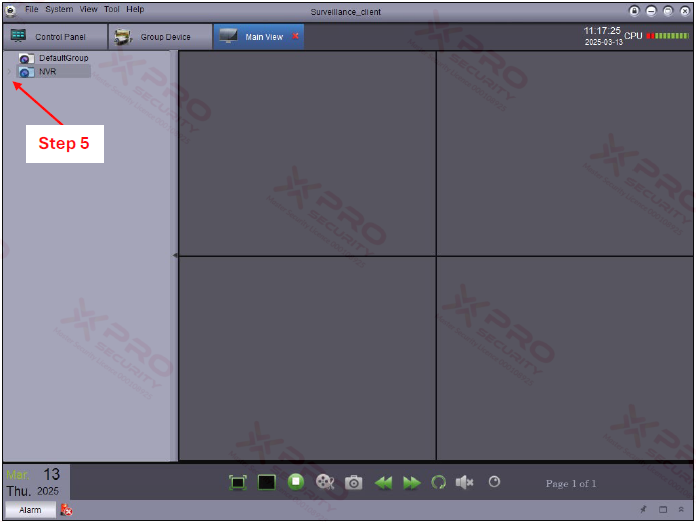Image resolution: width=696 pixels, height=522 pixels.
Task: Open the System menu
Action: point(59,9)
